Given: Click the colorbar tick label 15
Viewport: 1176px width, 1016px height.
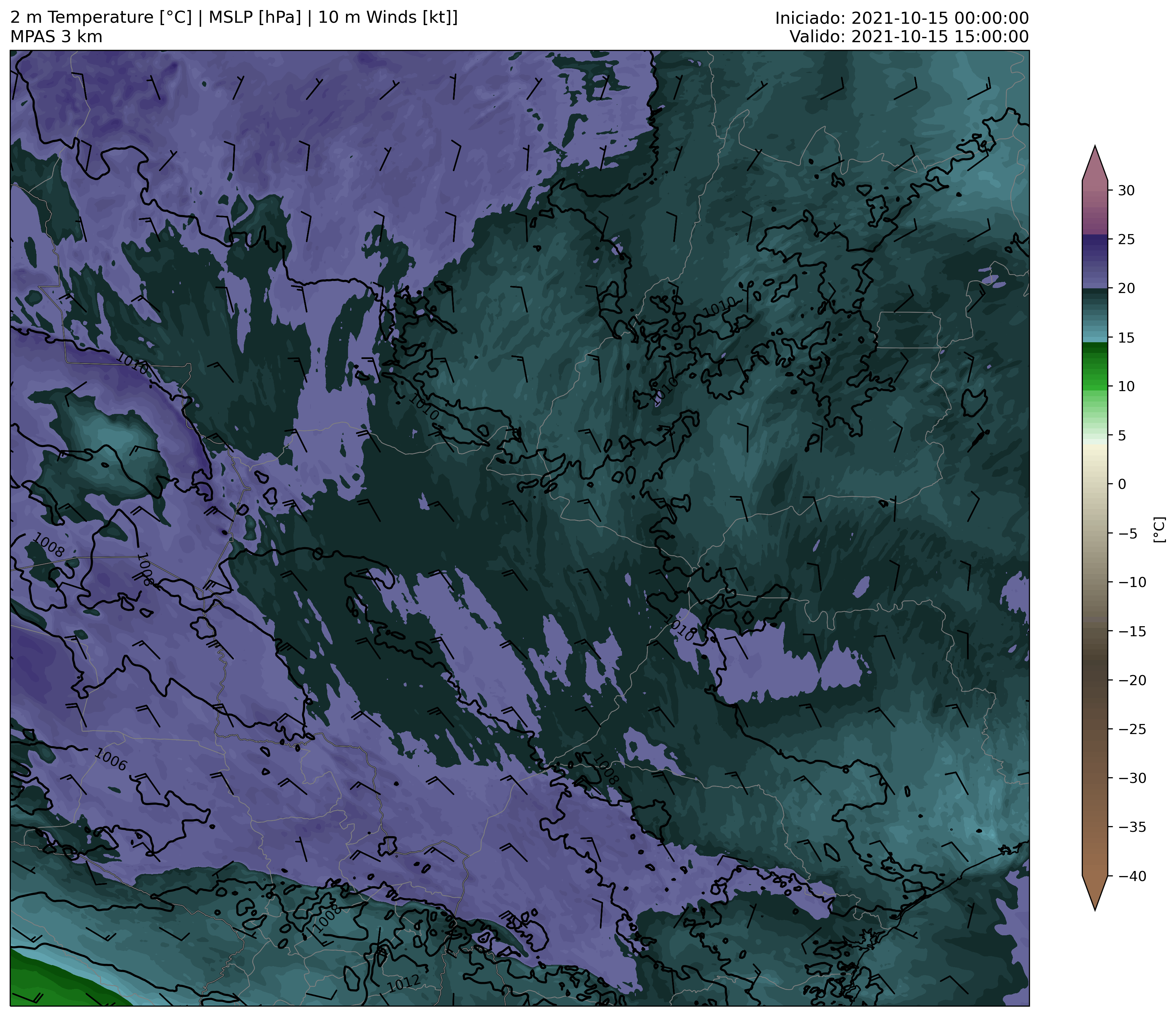Looking at the screenshot, I should (1127, 338).
